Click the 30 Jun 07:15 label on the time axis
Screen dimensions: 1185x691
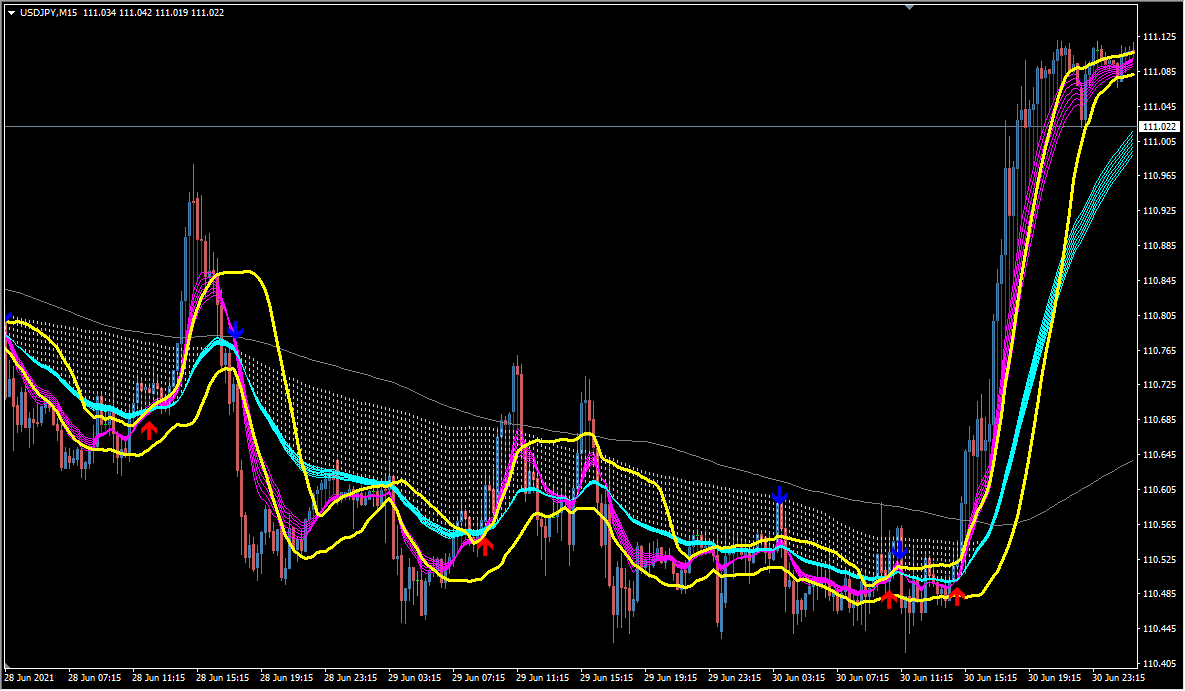[x=862, y=678]
